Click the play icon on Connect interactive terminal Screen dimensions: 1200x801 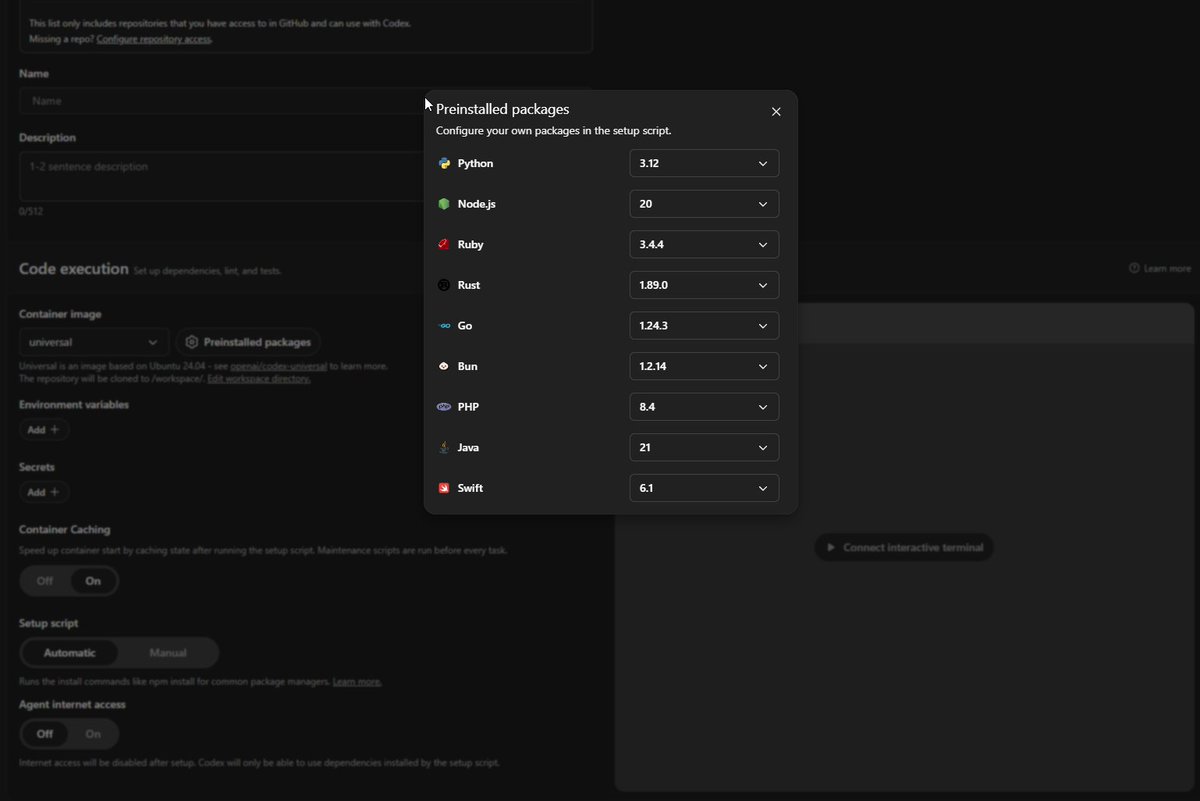coord(830,547)
